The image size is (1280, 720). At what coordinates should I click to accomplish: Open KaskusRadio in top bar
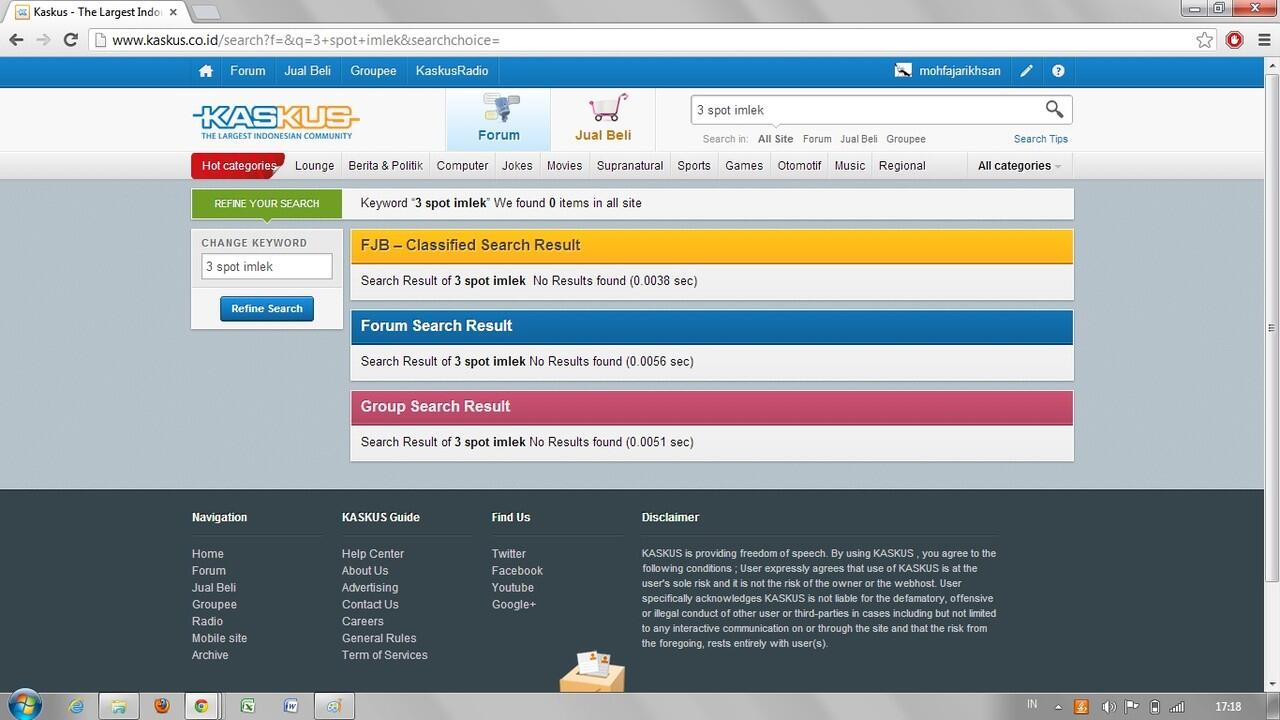click(452, 71)
